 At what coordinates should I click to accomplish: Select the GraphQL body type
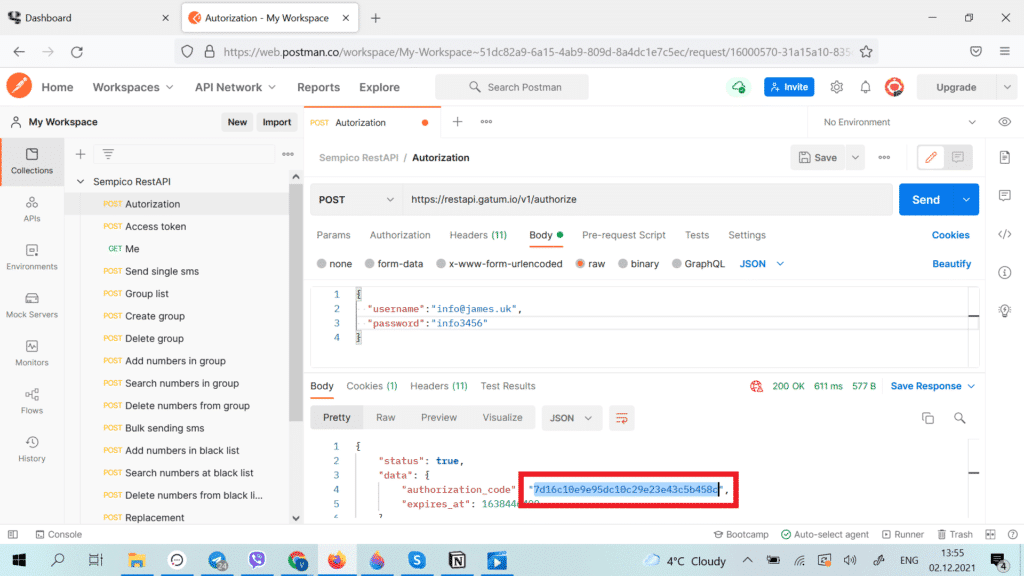tap(698, 264)
